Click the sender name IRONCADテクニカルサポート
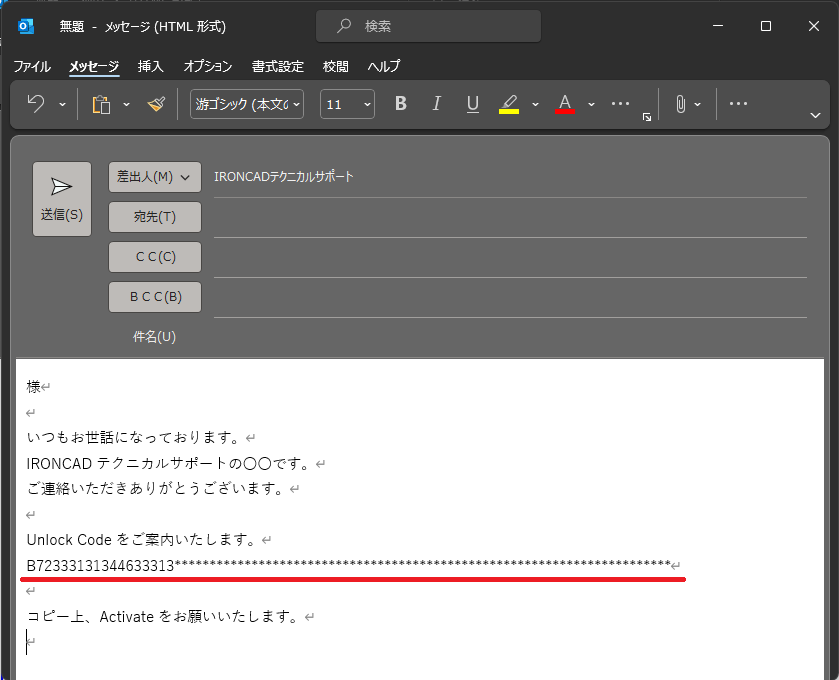The height and width of the screenshot is (680, 839). pos(284,177)
